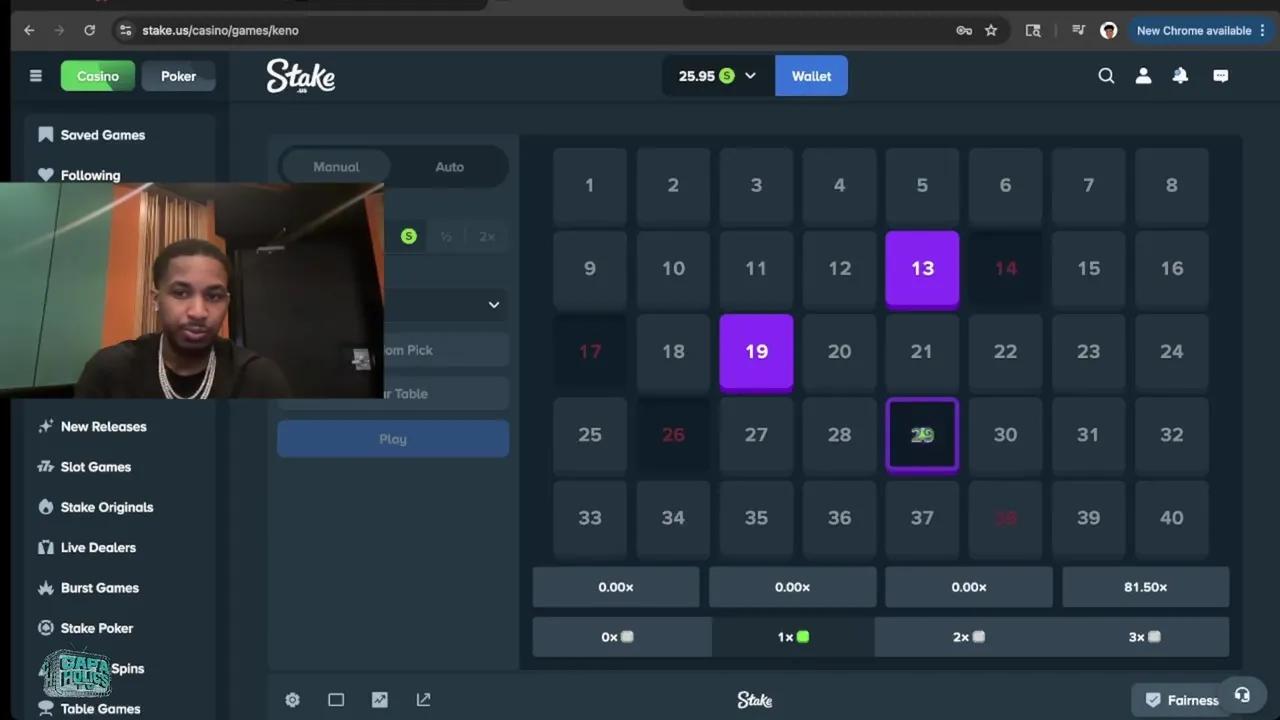Image resolution: width=1280 pixels, height=720 pixels.
Task: Click the headset support icon
Action: (1242, 695)
